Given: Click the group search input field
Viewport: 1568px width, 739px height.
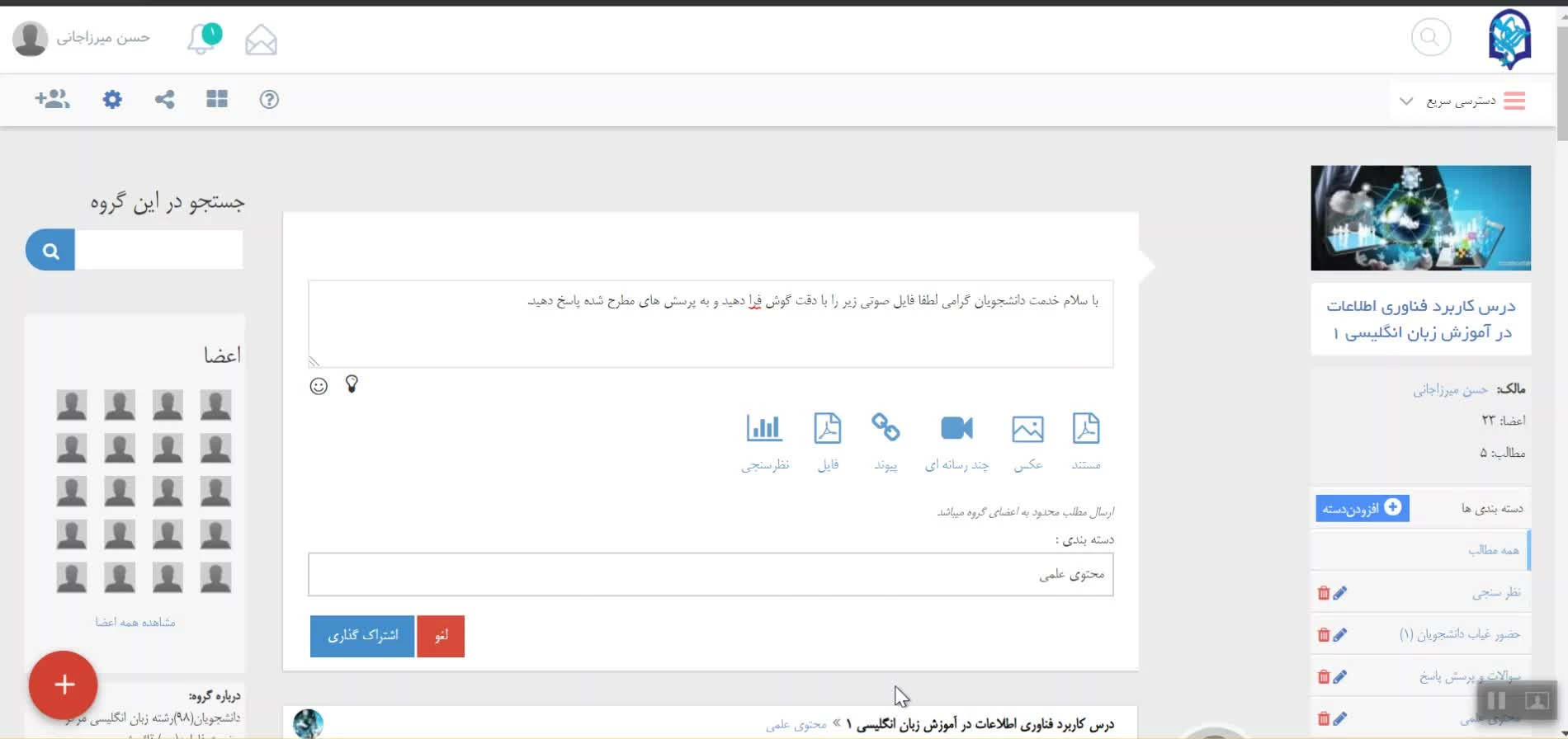Looking at the screenshot, I should (158, 251).
